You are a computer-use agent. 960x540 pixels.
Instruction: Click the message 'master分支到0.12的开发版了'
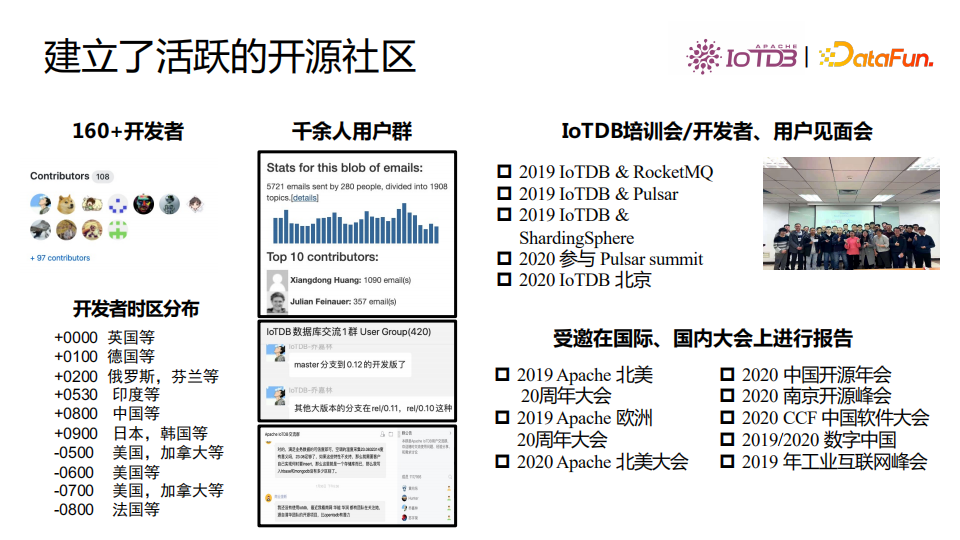point(350,364)
